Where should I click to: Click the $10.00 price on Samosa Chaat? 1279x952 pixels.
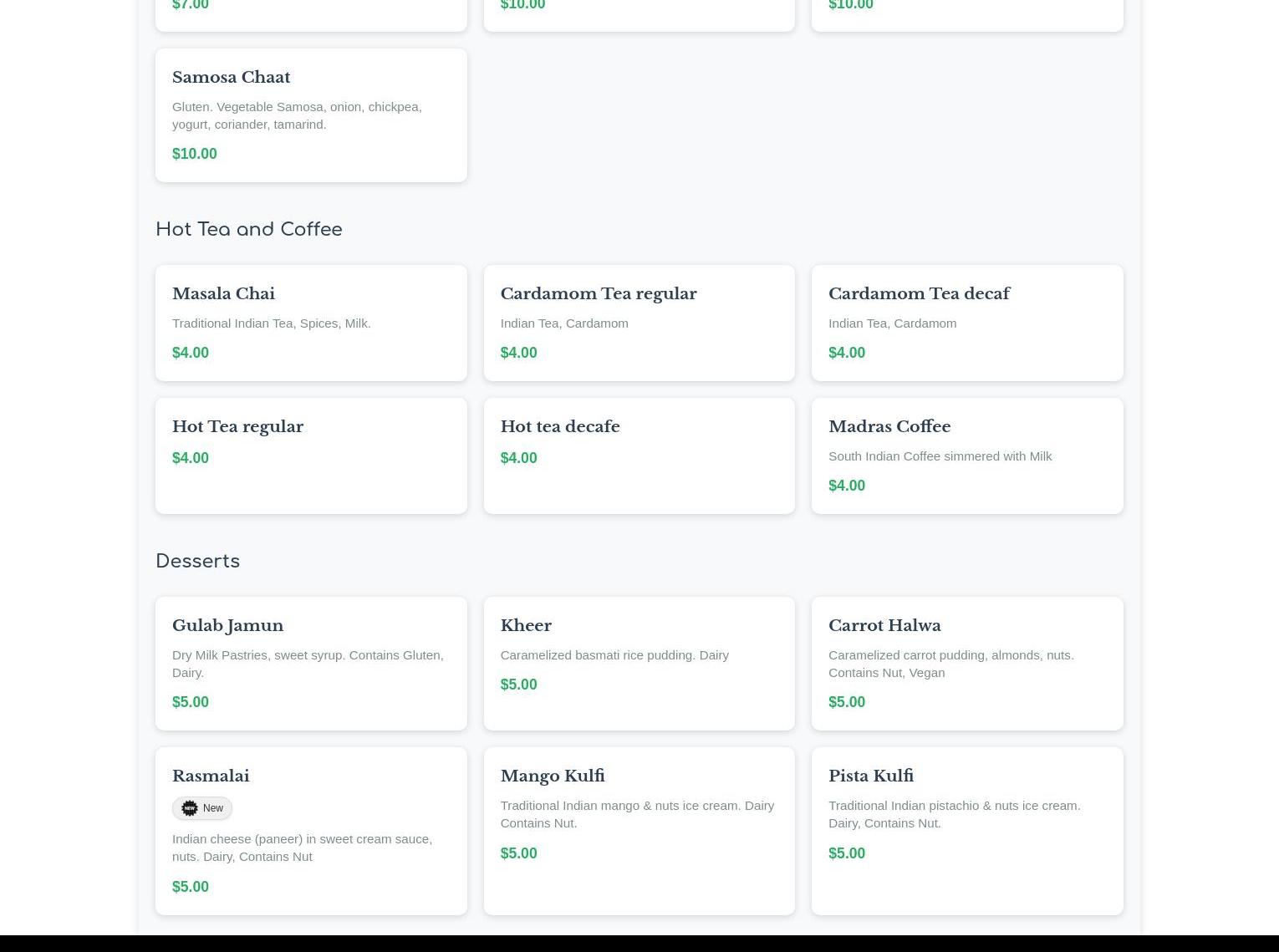coord(194,154)
